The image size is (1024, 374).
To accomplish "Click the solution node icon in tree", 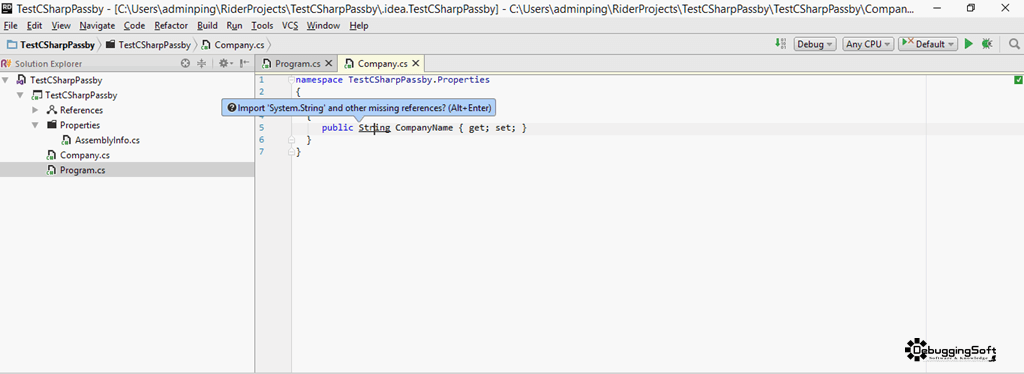I will [x=22, y=80].
